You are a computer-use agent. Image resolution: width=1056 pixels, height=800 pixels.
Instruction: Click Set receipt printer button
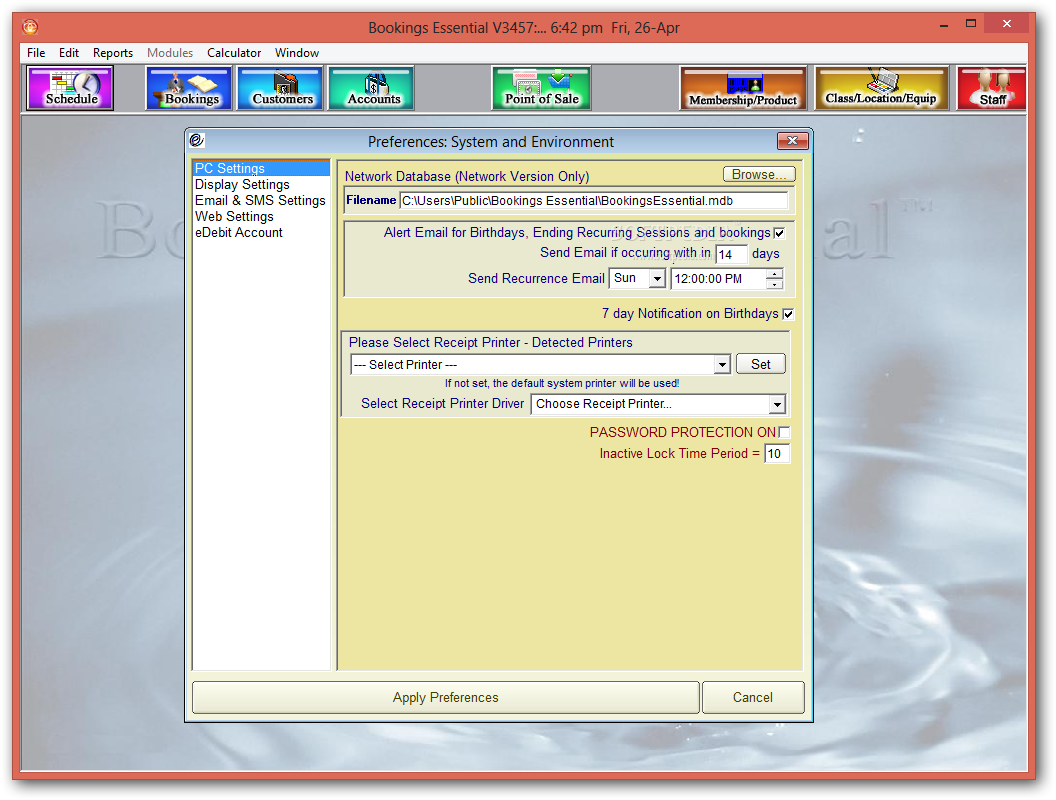click(x=760, y=364)
